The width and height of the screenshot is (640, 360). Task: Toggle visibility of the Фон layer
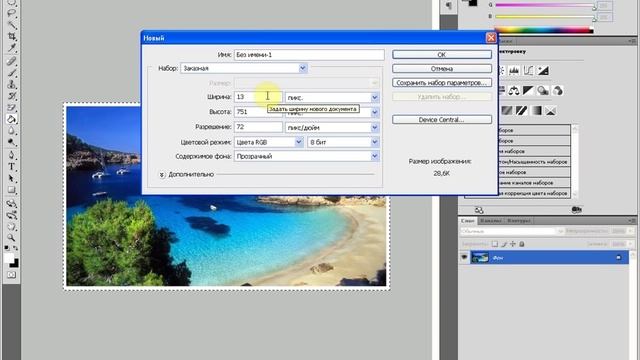(x=464, y=257)
